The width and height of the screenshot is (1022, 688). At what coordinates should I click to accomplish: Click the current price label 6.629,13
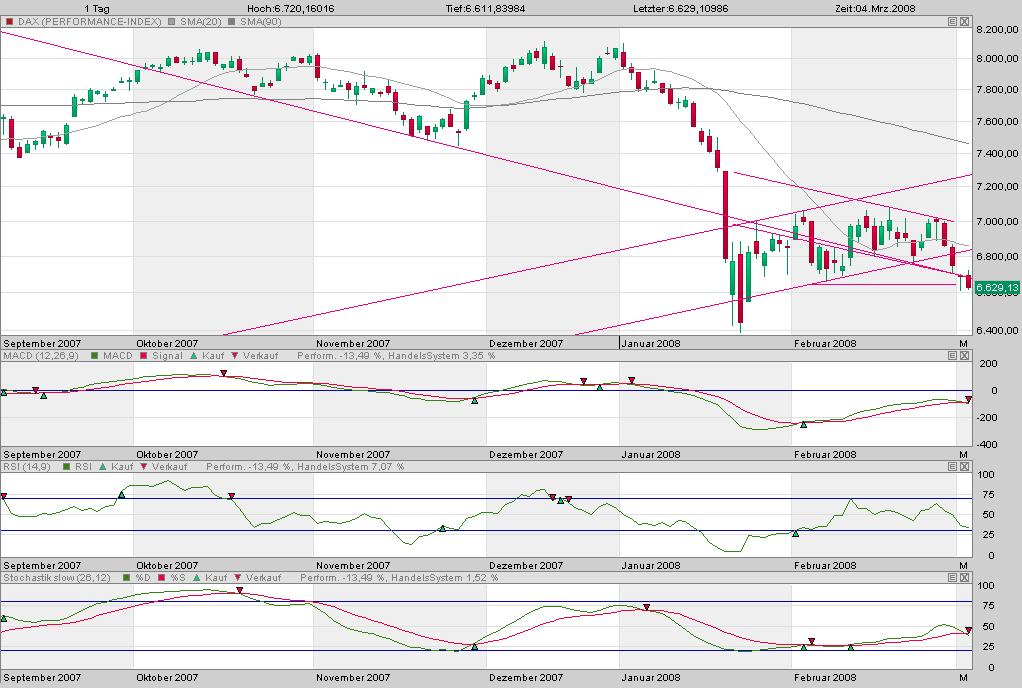(997, 287)
